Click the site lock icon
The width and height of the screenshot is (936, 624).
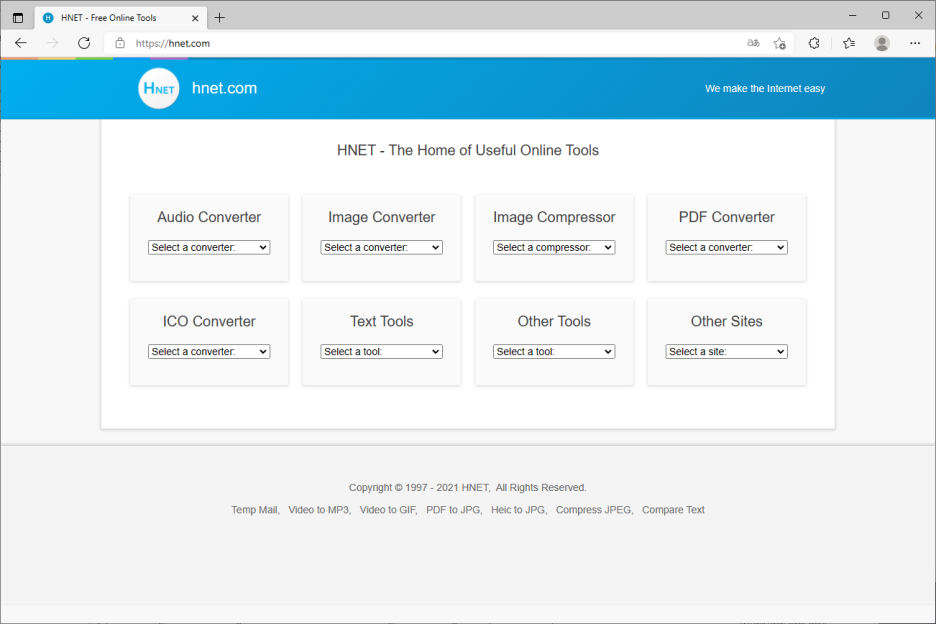click(120, 43)
